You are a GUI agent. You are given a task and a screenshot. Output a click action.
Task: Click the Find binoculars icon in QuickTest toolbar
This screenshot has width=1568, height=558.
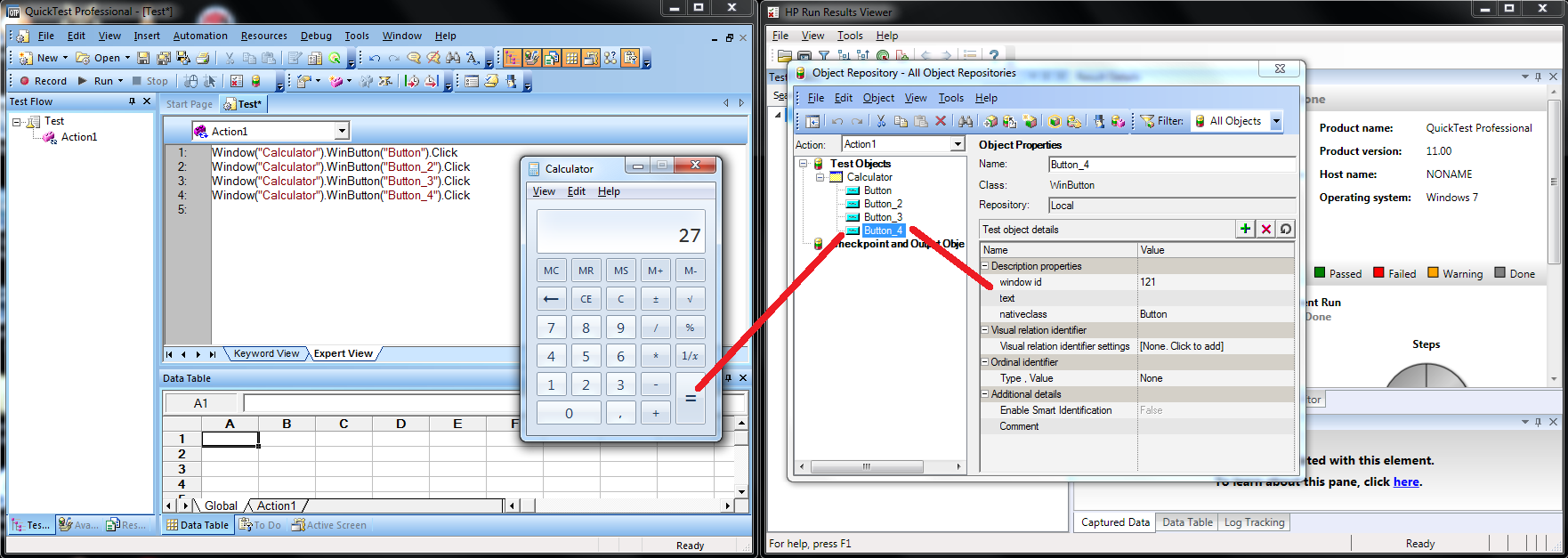point(452,58)
